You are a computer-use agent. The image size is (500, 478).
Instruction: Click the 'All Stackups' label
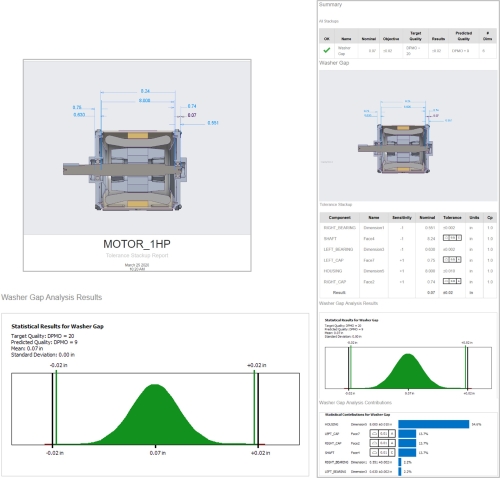click(329, 21)
